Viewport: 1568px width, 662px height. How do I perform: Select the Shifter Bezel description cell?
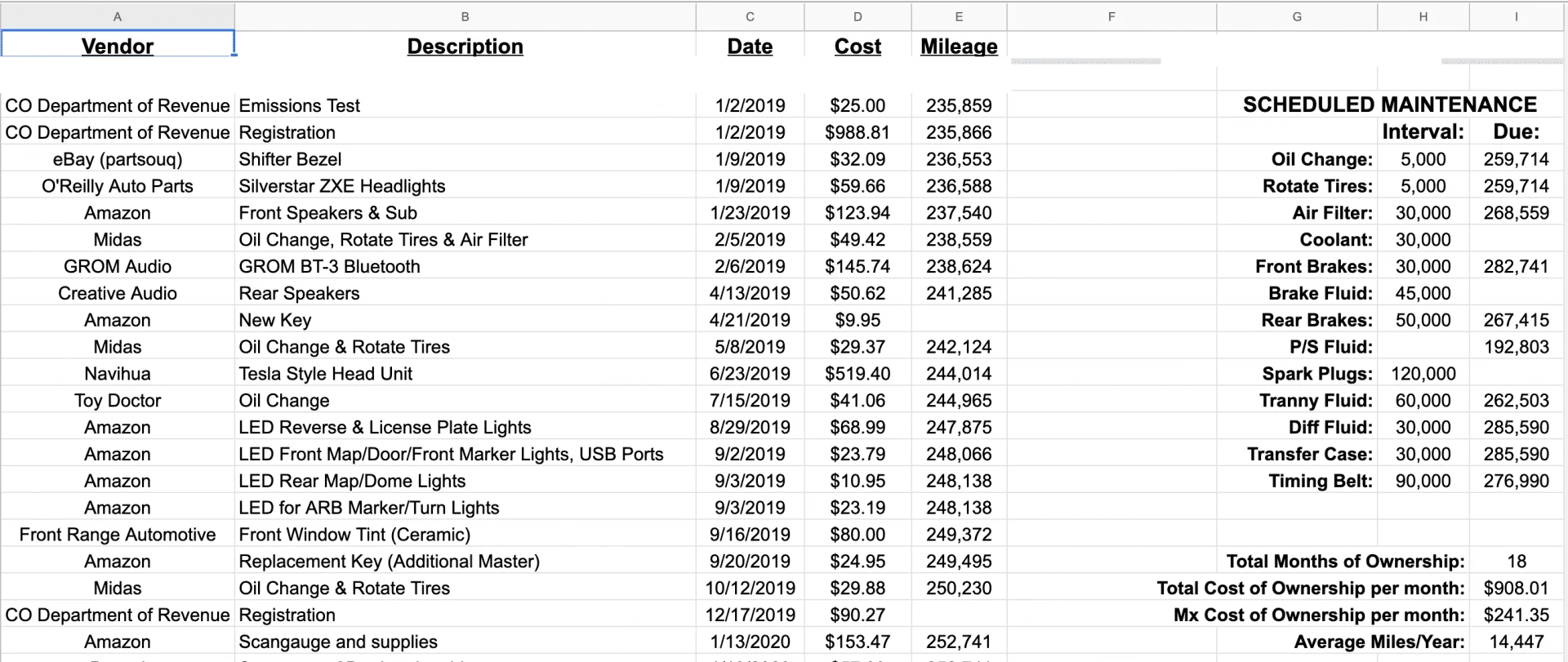coord(290,159)
